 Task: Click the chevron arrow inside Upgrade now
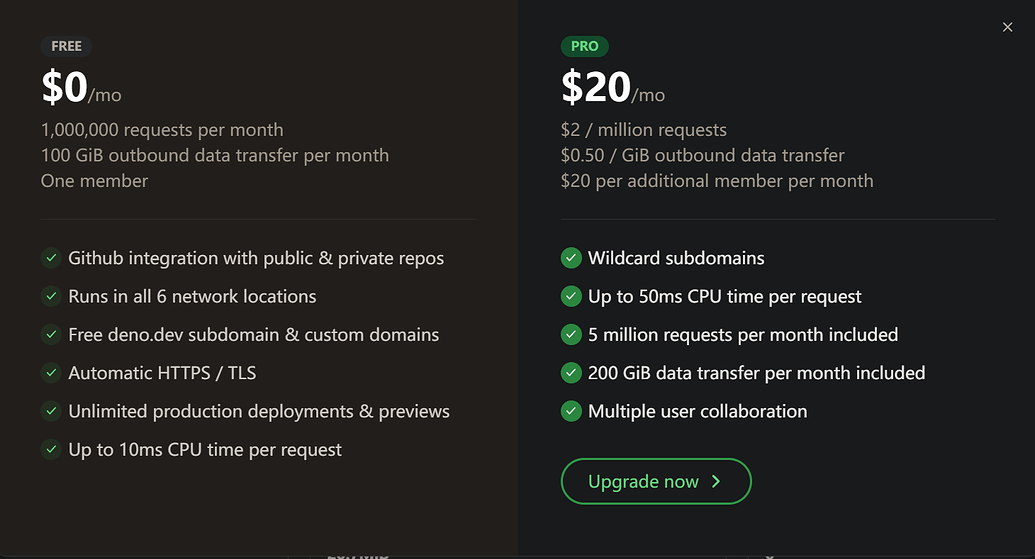coord(716,481)
